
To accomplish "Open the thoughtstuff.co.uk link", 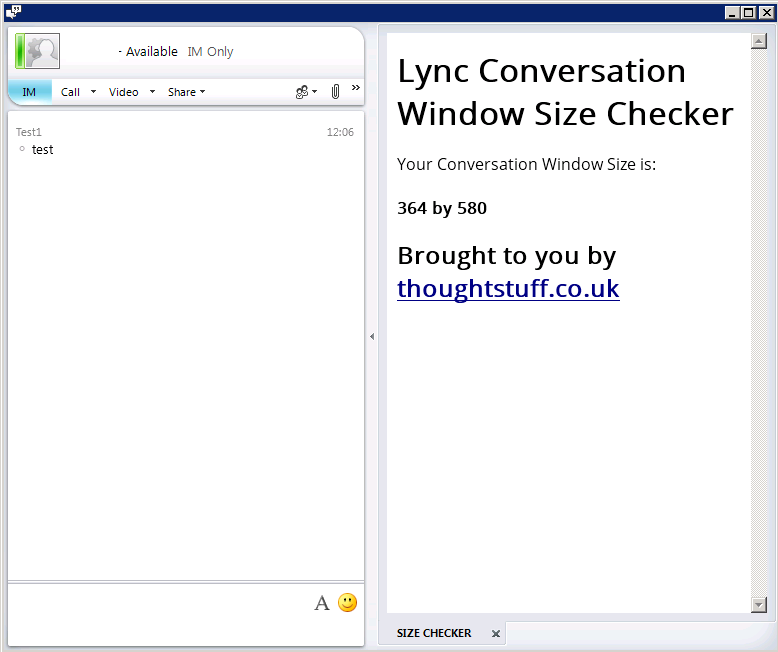I will (x=508, y=289).
